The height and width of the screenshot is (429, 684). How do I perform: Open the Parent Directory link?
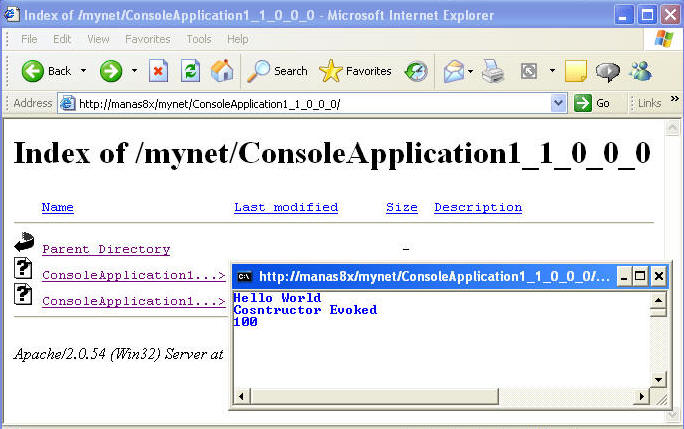pos(106,249)
